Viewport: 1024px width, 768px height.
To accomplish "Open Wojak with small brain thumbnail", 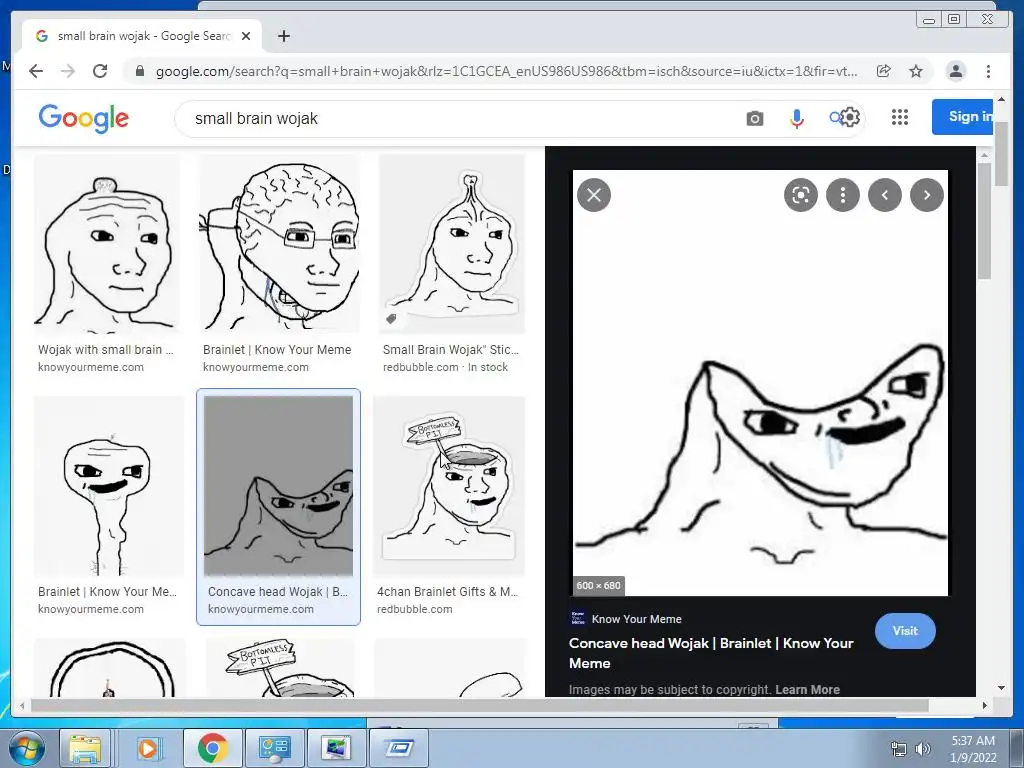I will [x=107, y=244].
